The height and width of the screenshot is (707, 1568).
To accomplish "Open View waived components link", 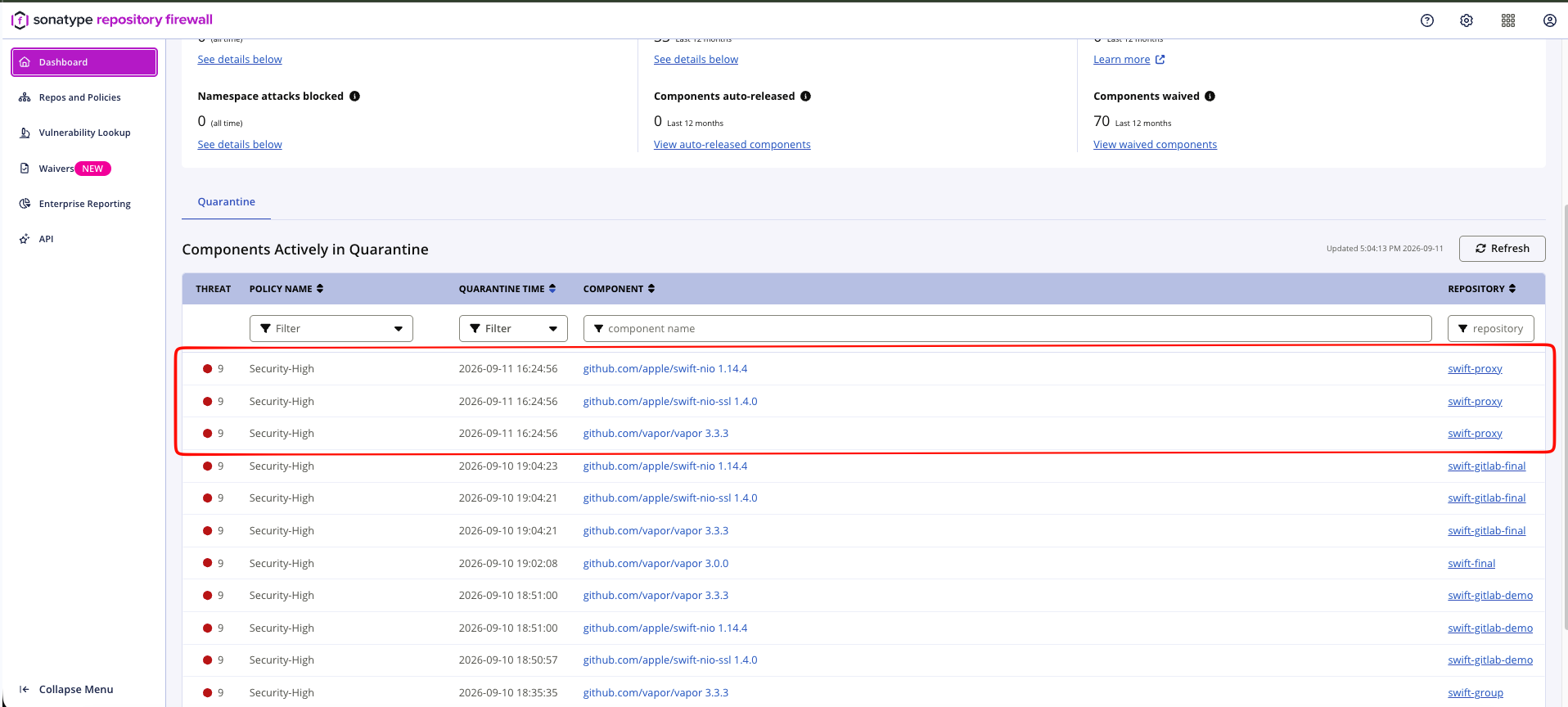I will tap(1156, 145).
